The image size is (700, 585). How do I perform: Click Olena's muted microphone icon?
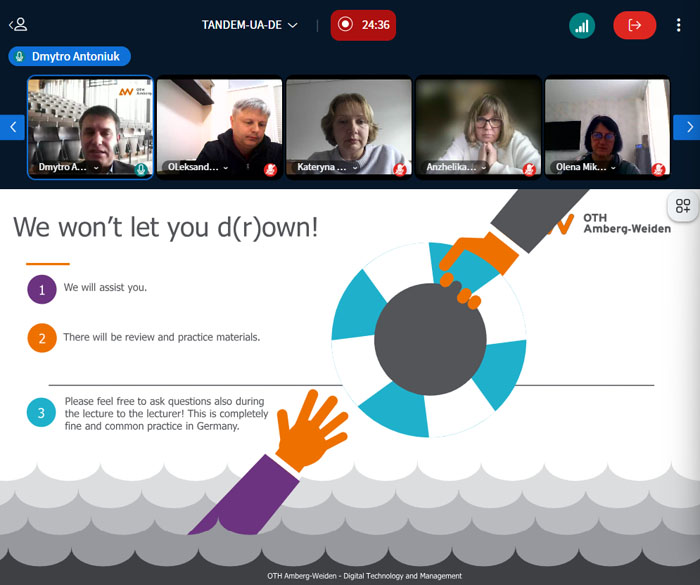tap(658, 169)
